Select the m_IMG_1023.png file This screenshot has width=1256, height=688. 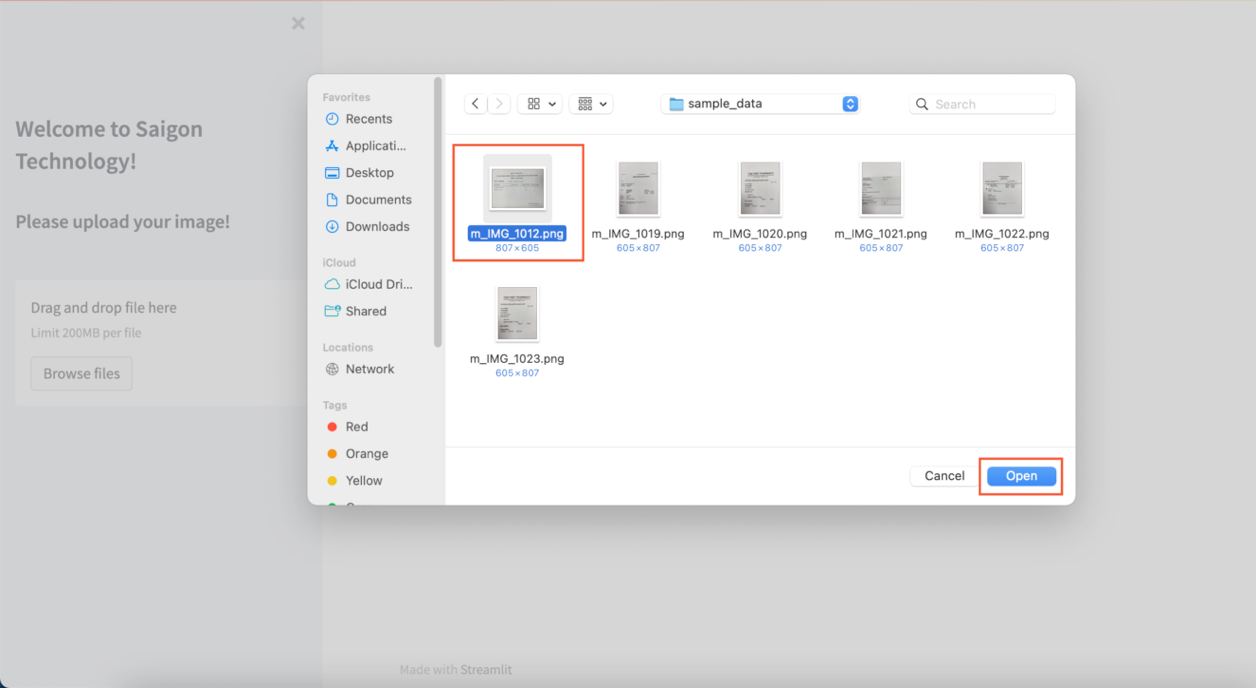coord(517,314)
